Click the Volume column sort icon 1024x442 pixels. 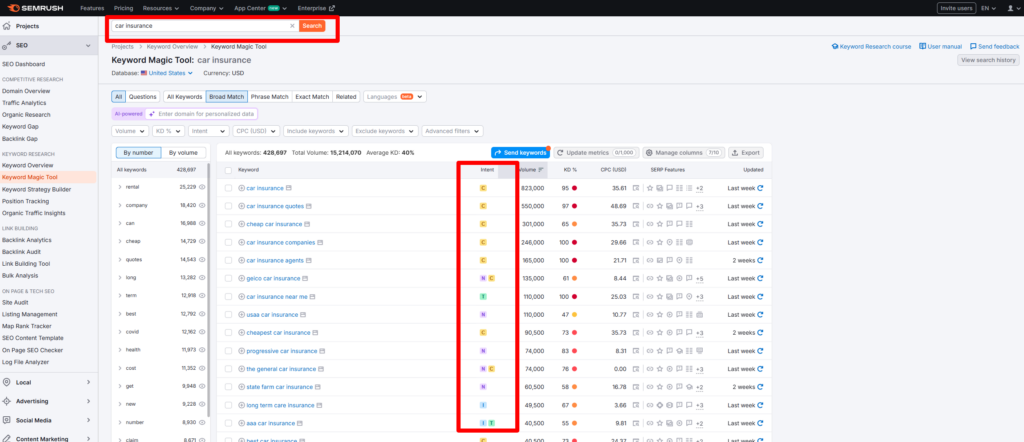(x=541, y=170)
